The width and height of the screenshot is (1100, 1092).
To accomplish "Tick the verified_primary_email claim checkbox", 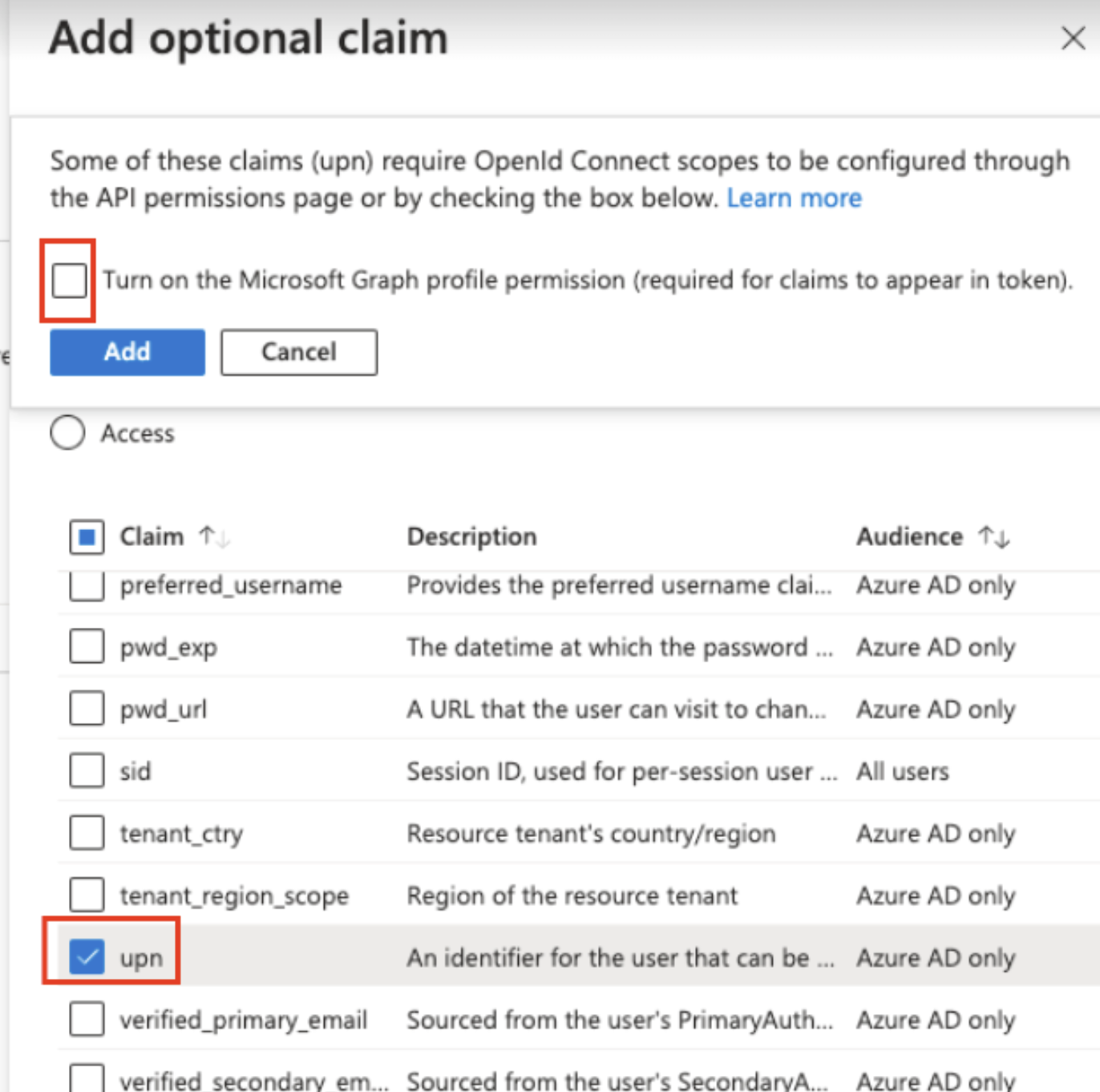I will (87, 1019).
